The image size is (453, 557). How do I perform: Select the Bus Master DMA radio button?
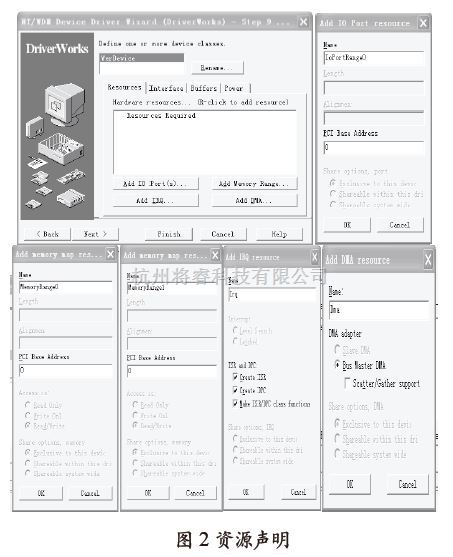coord(337,364)
